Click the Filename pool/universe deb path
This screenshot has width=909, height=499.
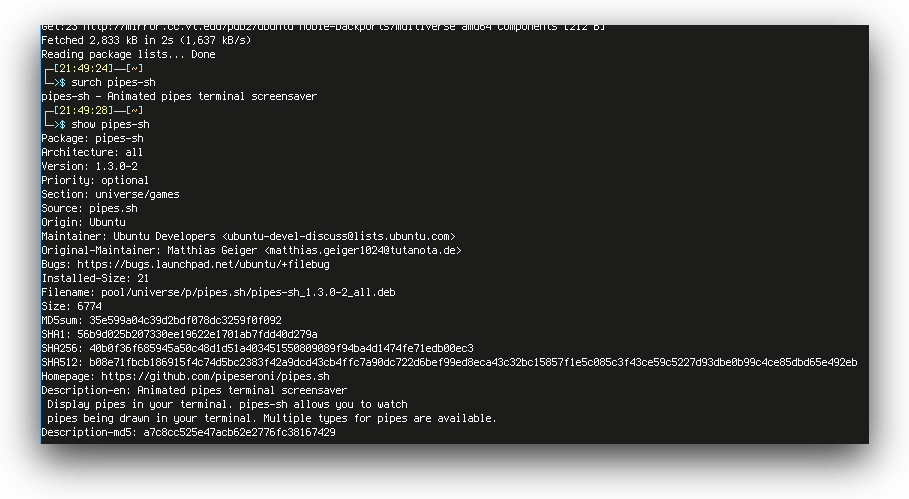click(x=248, y=292)
